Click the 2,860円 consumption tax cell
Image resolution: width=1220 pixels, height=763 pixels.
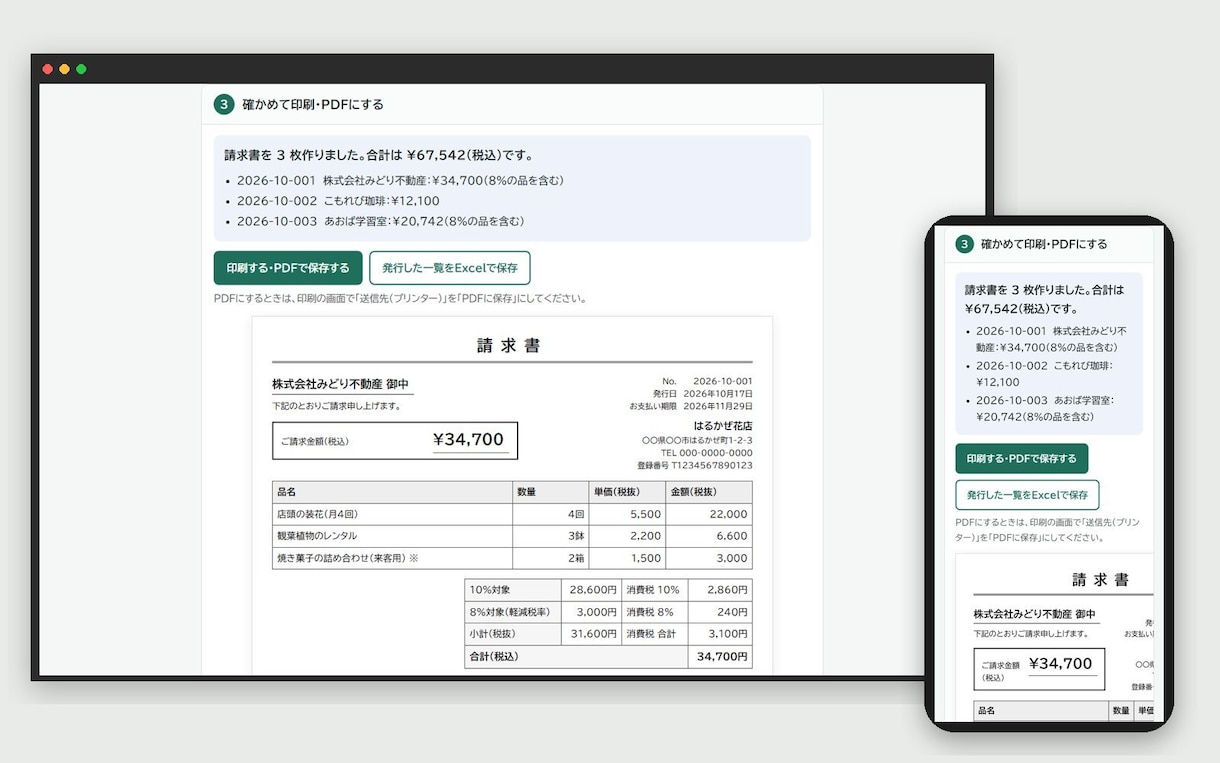coord(720,590)
